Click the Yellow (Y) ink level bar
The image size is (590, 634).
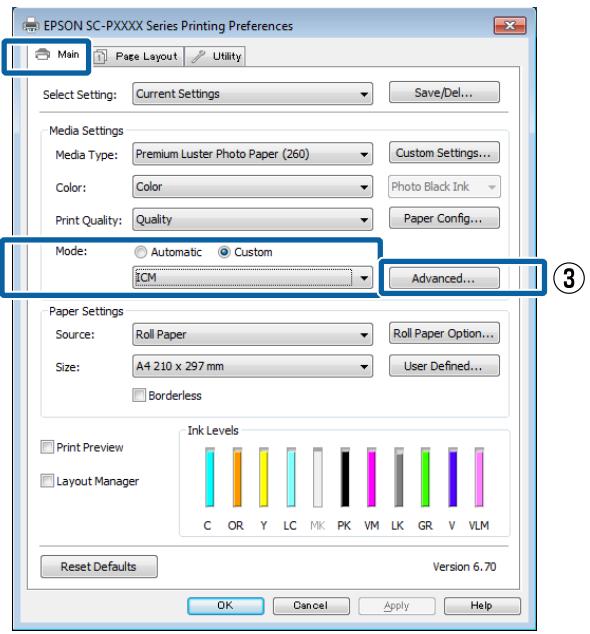click(x=264, y=477)
